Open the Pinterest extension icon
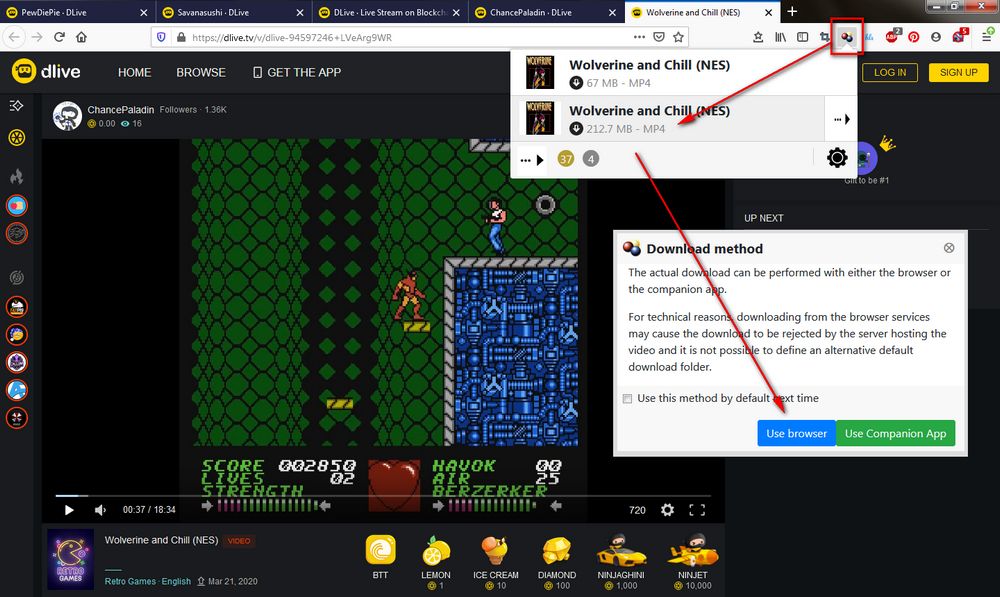1000x597 pixels. [x=913, y=37]
